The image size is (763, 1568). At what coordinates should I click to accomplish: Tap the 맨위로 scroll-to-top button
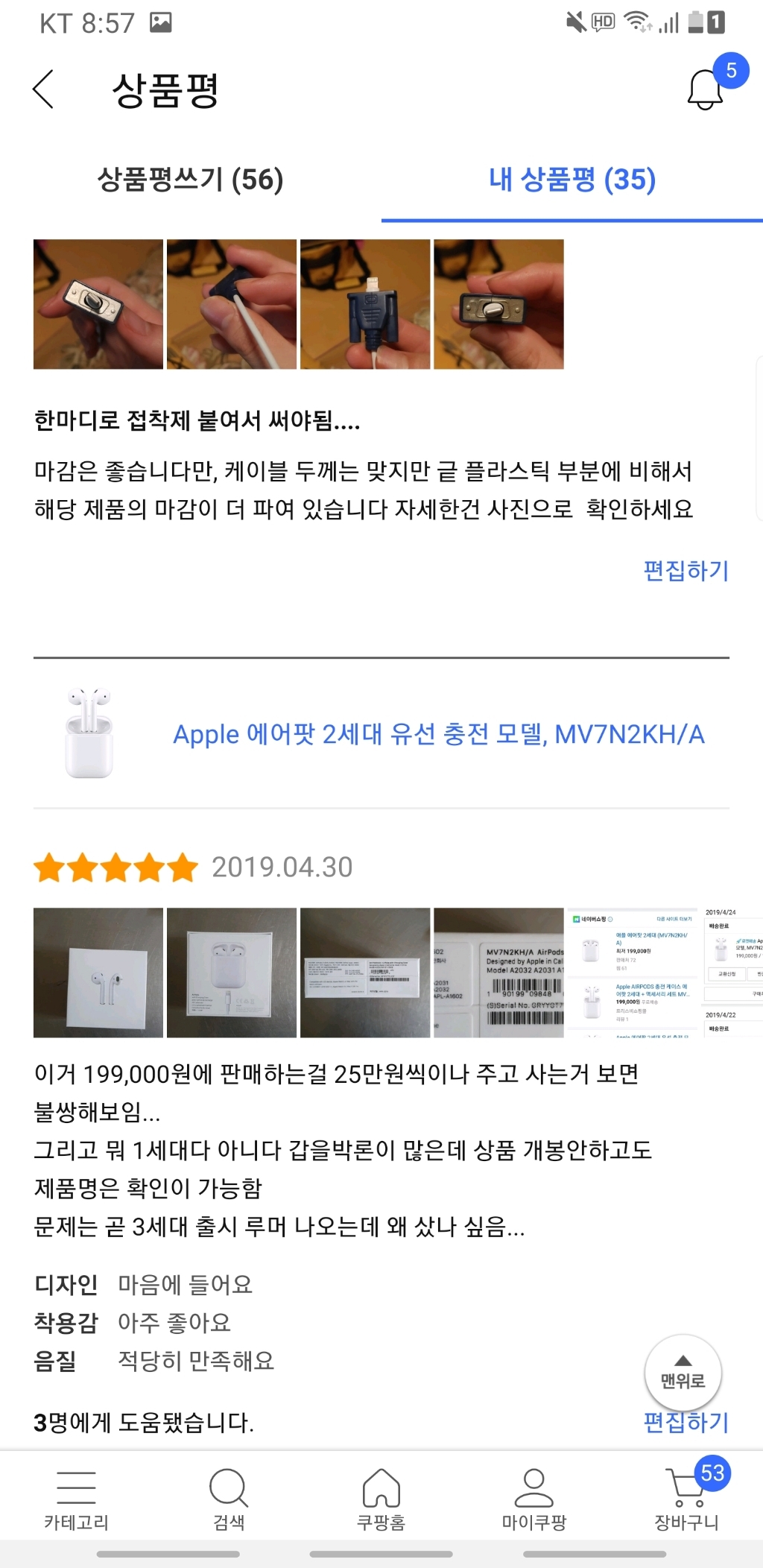(x=683, y=1373)
